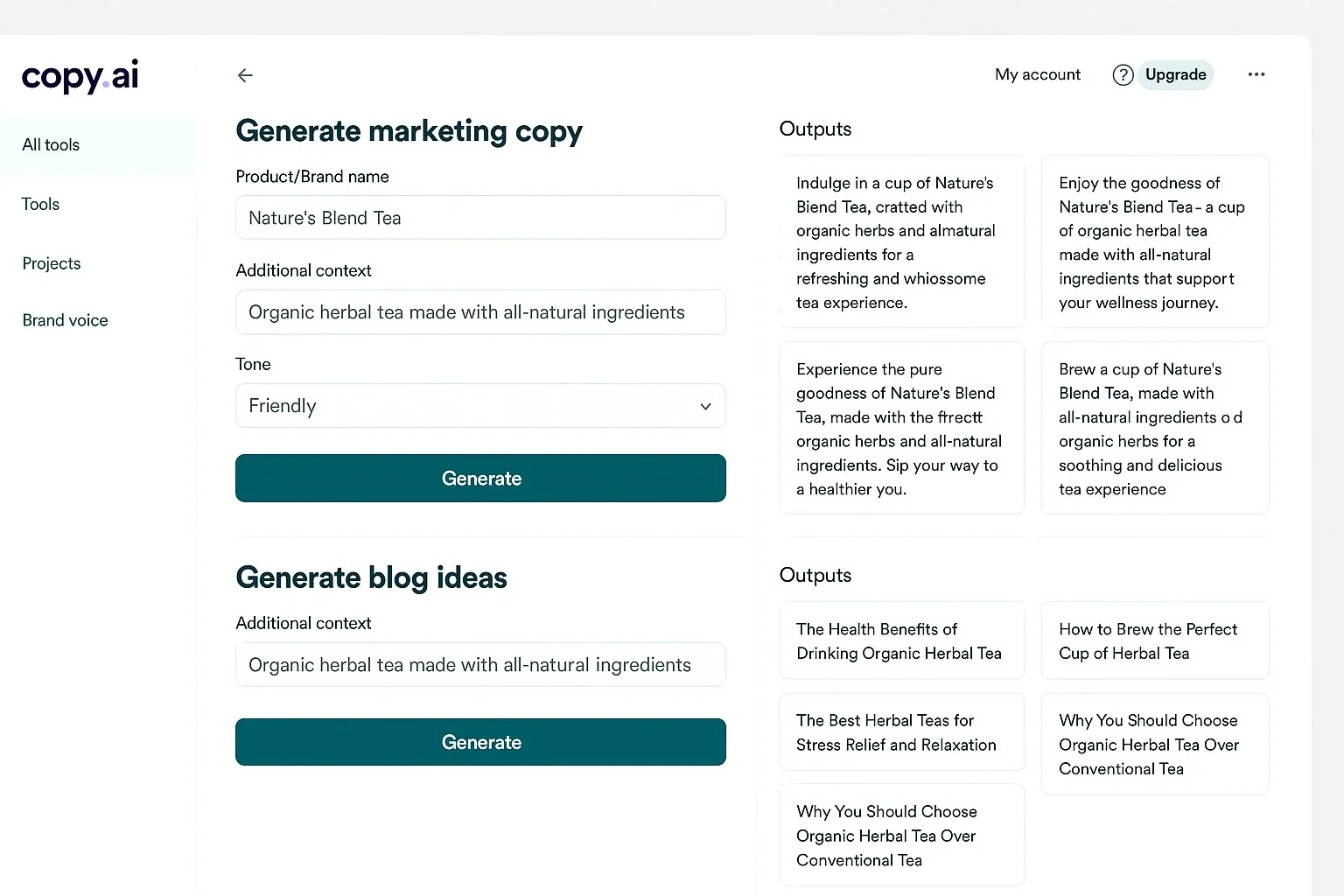
Task: Click the back arrow at the top
Action: tap(245, 75)
